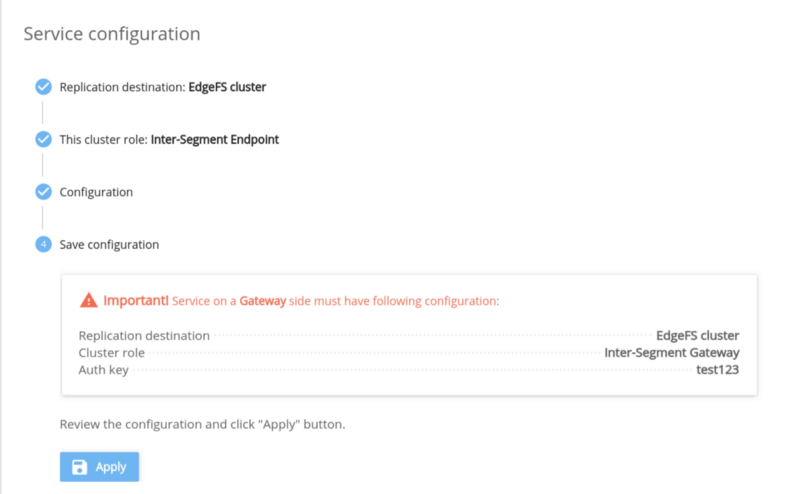800x494 pixels.
Task: Return to the Configuration step label
Action: click(x=96, y=192)
